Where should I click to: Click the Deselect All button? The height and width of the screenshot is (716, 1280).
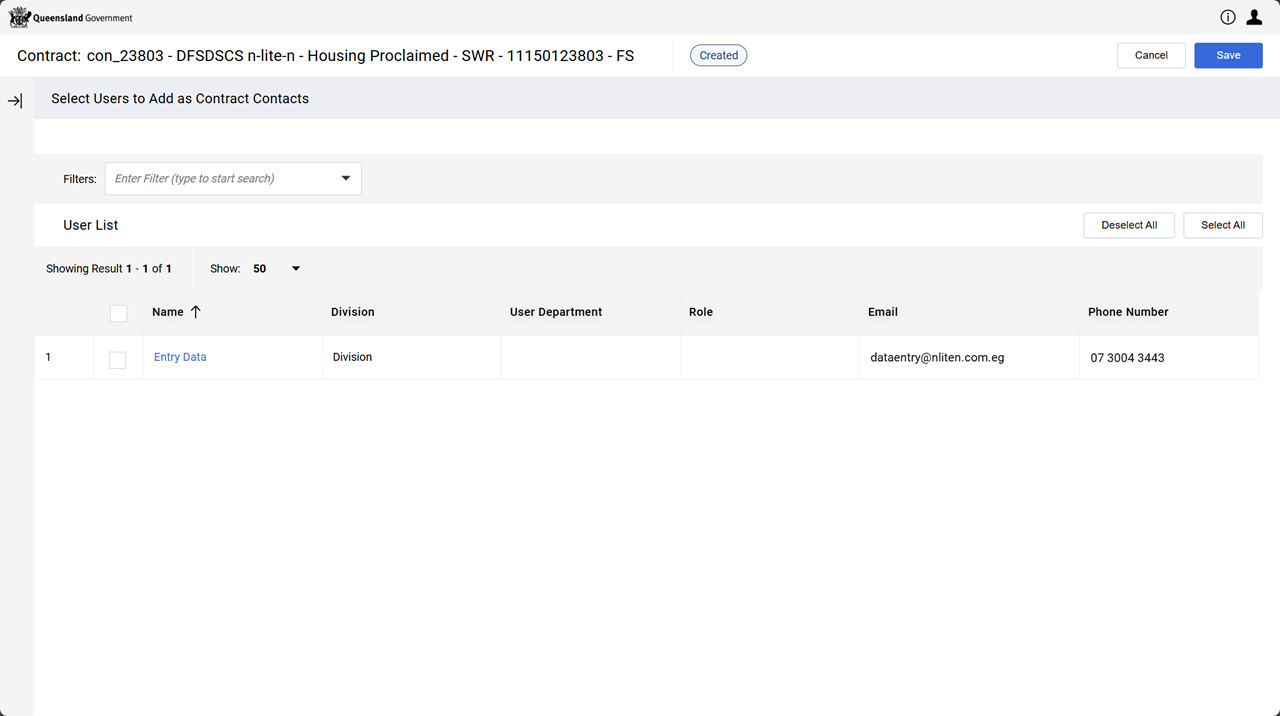coord(1129,225)
